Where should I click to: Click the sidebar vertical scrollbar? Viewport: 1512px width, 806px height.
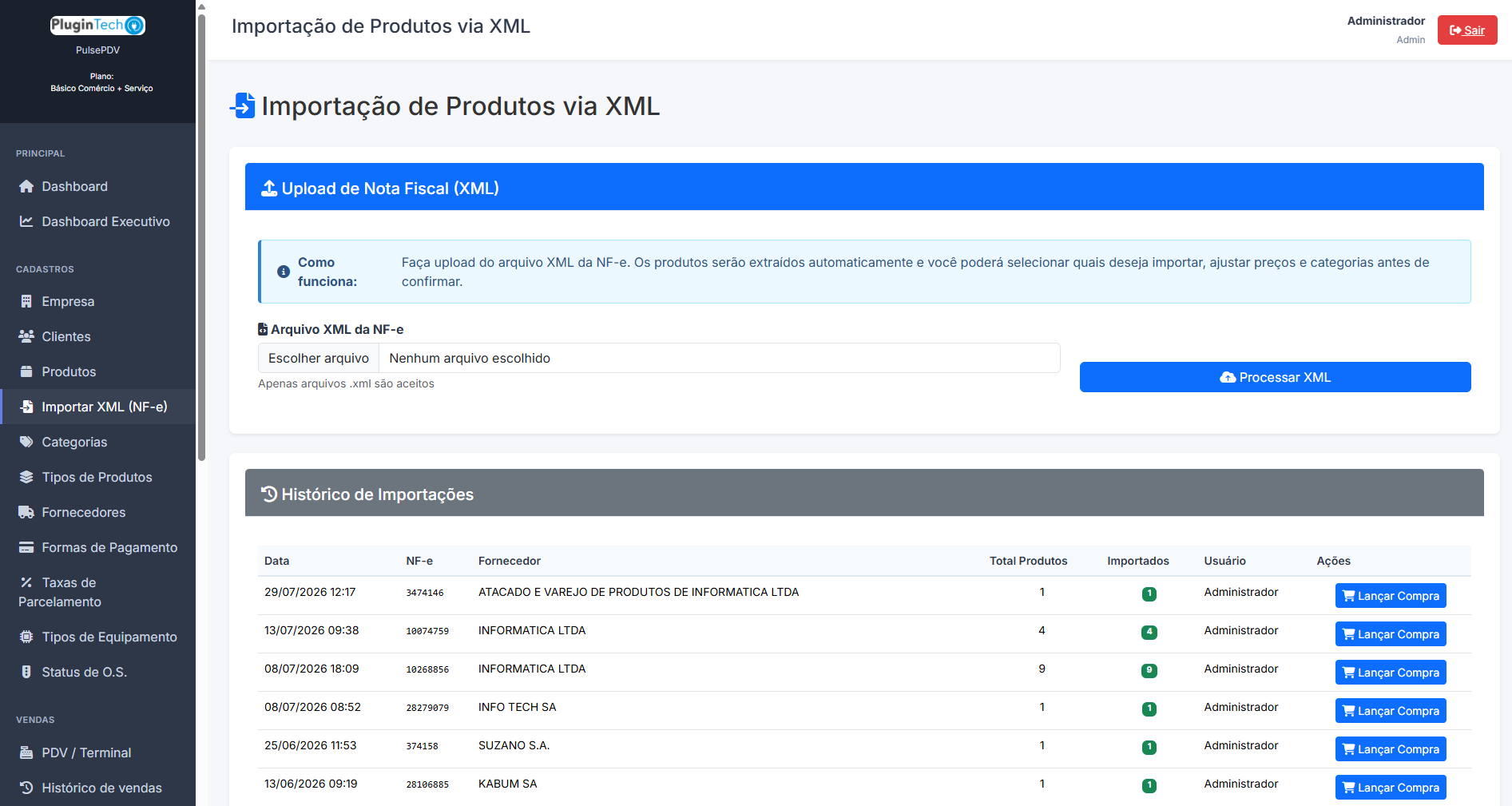(201, 238)
